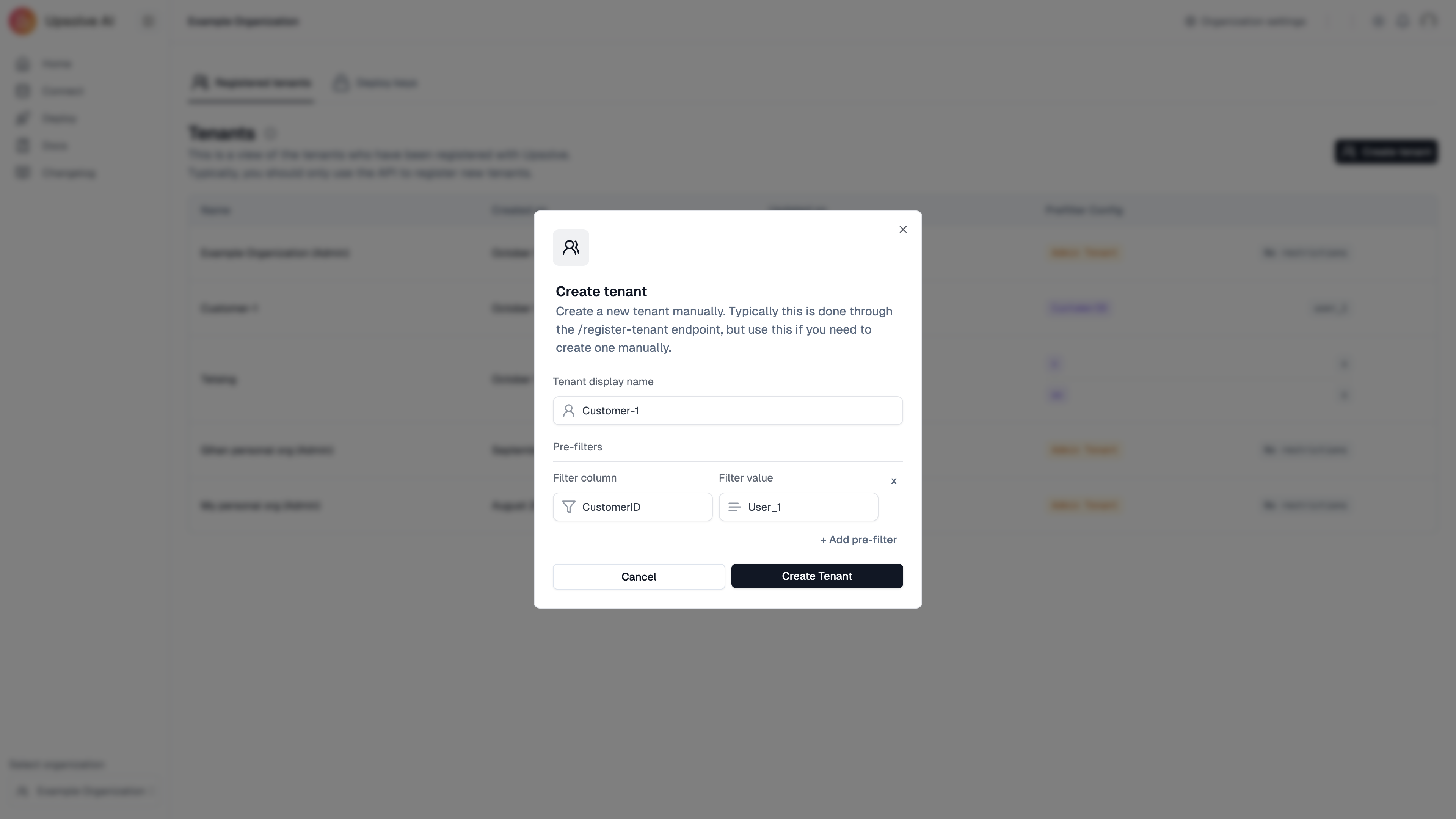Toggle the sidebar collapse icon near logo
Screen dimensions: 1456x819
pyautogui.click(x=148, y=22)
